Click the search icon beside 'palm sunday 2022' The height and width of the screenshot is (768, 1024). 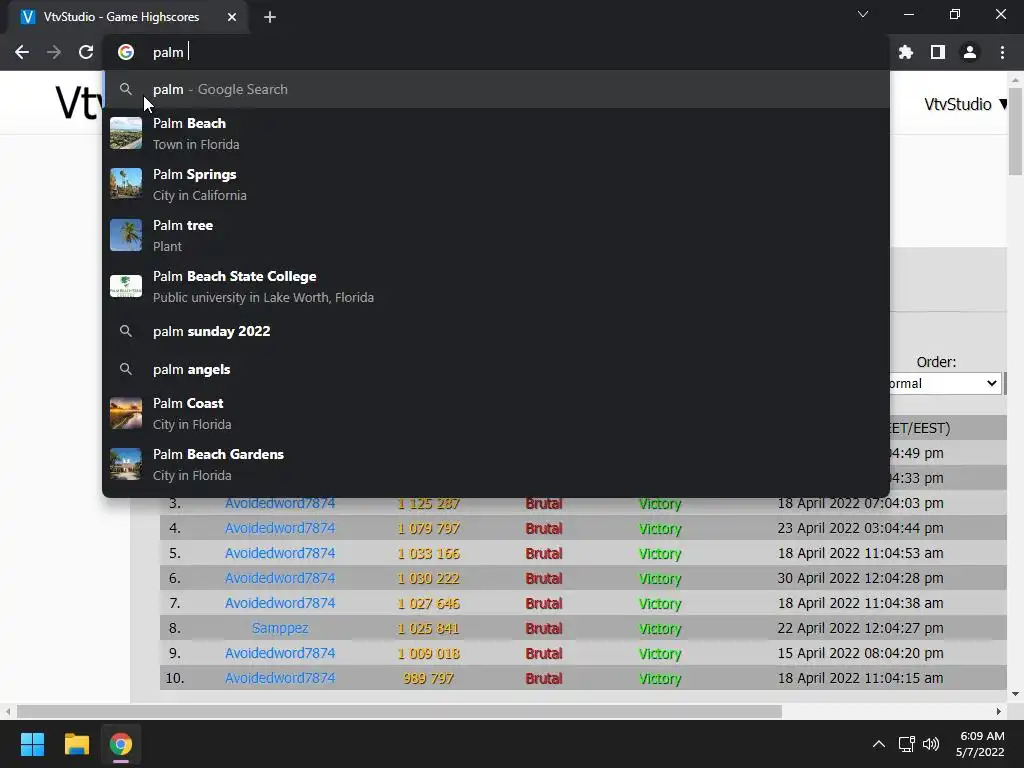click(x=126, y=331)
